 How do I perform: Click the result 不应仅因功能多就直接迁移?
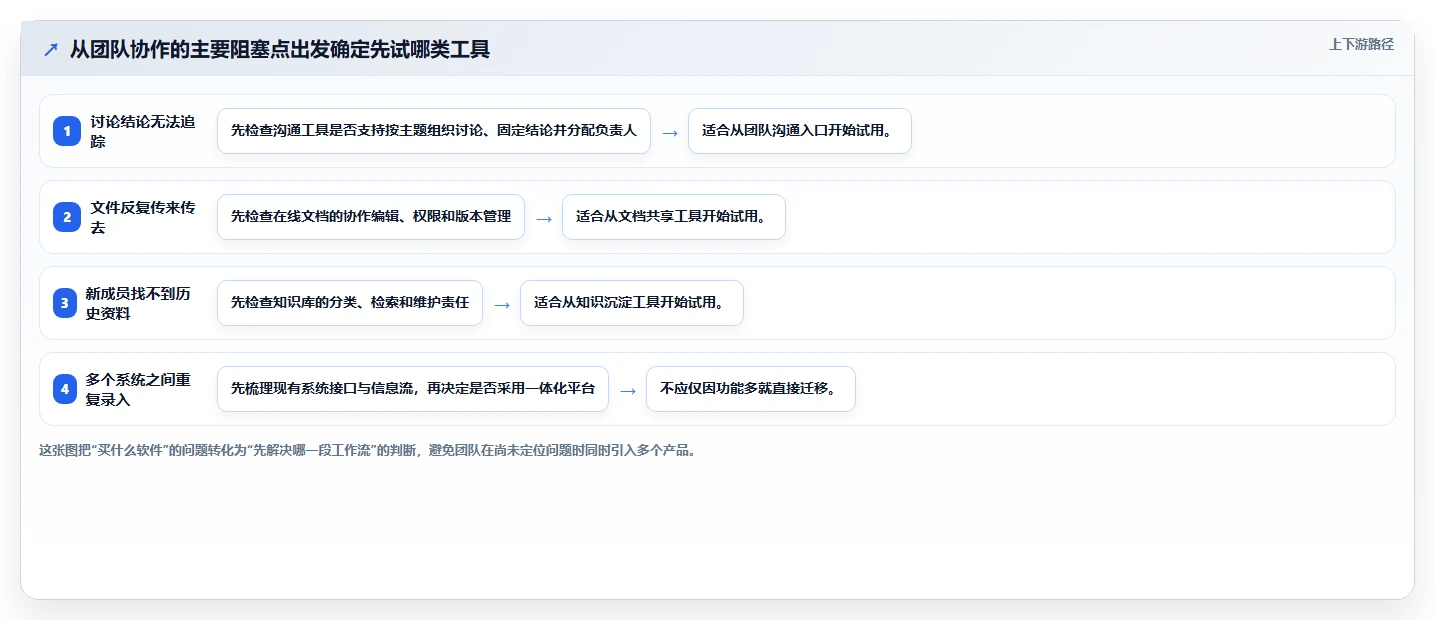751,389
